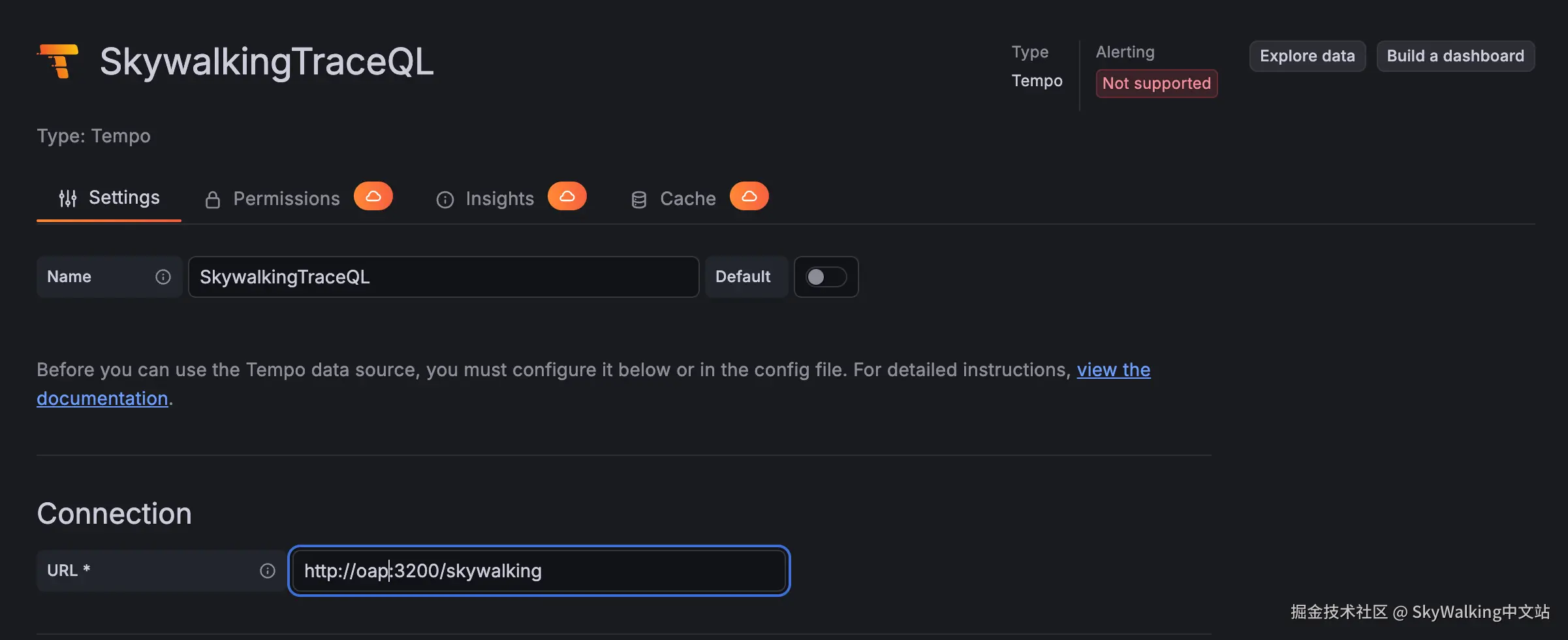The image size is (1568, 640).
Task: Click the info icon beside the URL label
Action: coord(268,571)
